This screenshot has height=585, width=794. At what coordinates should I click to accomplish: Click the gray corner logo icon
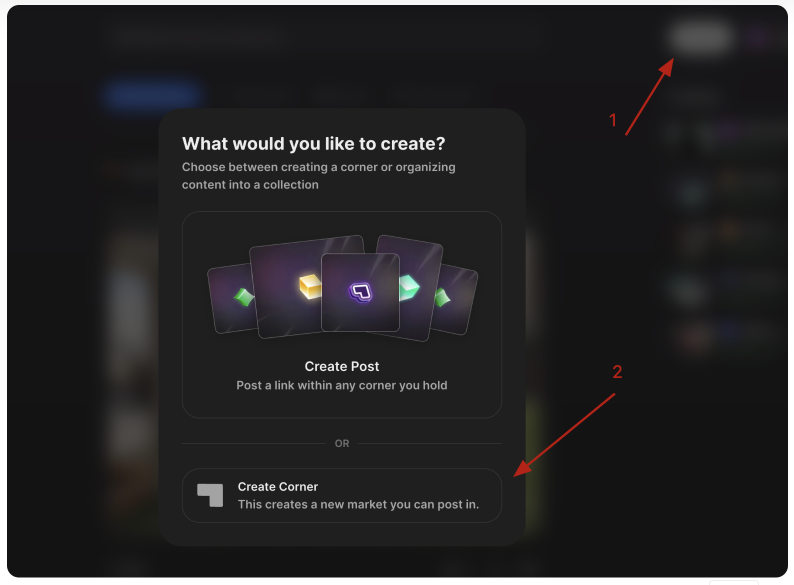click(x=210, y=495)
